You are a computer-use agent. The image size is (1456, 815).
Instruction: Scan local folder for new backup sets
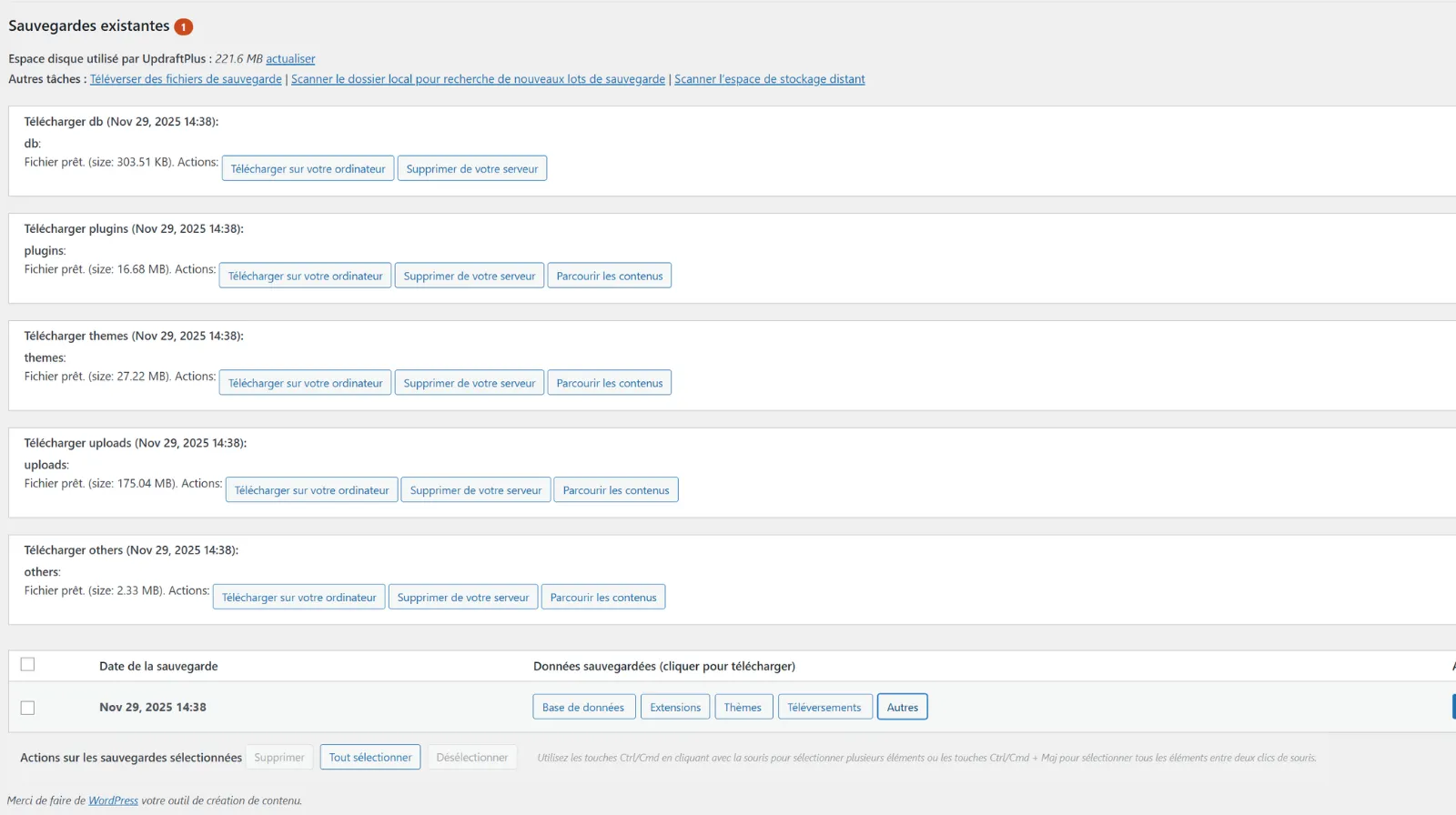(478, 79)
